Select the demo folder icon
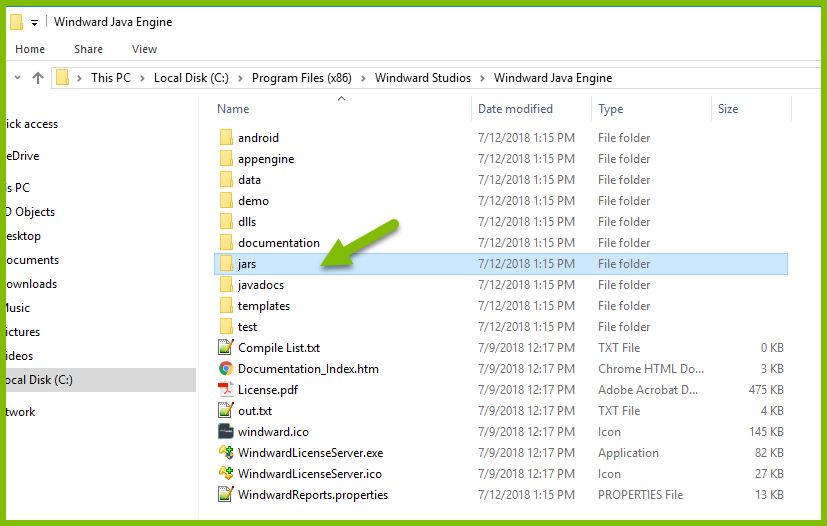Image resolution: width=827 pixels, height=526 pixels. [x=226, y=201]
